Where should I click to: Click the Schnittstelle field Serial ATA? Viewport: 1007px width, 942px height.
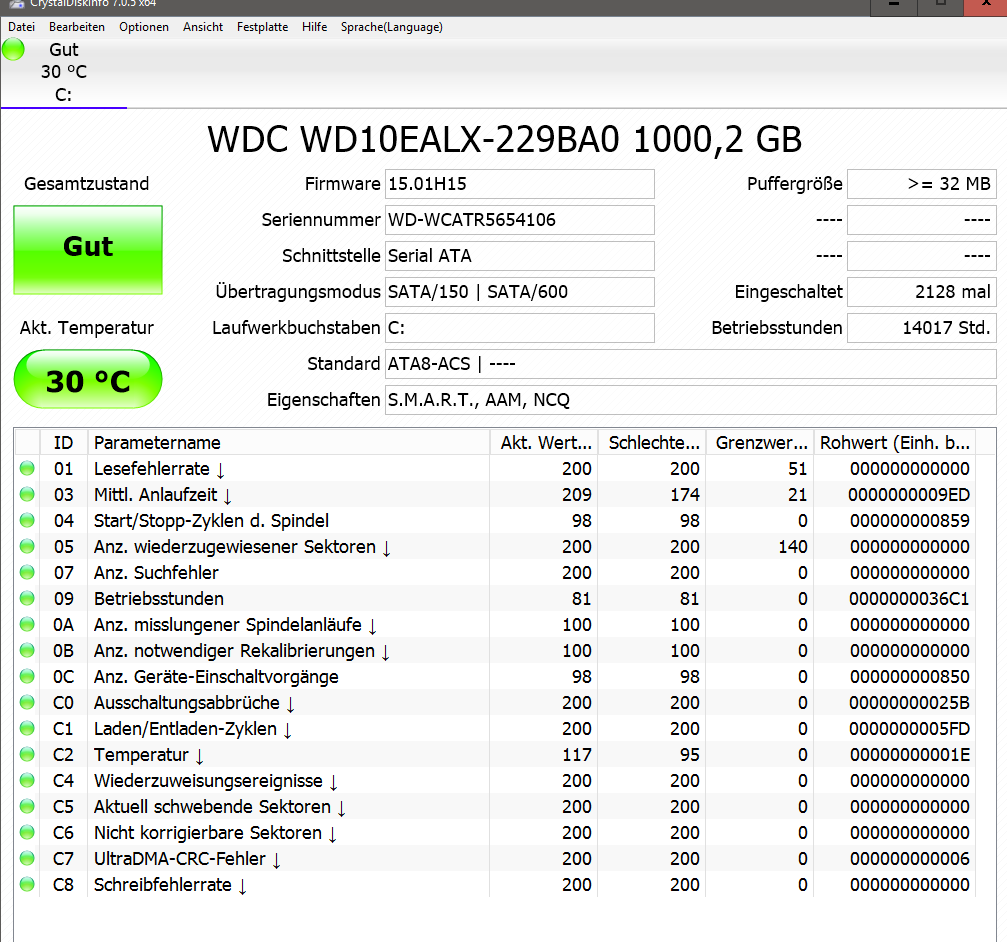(520, 256)
